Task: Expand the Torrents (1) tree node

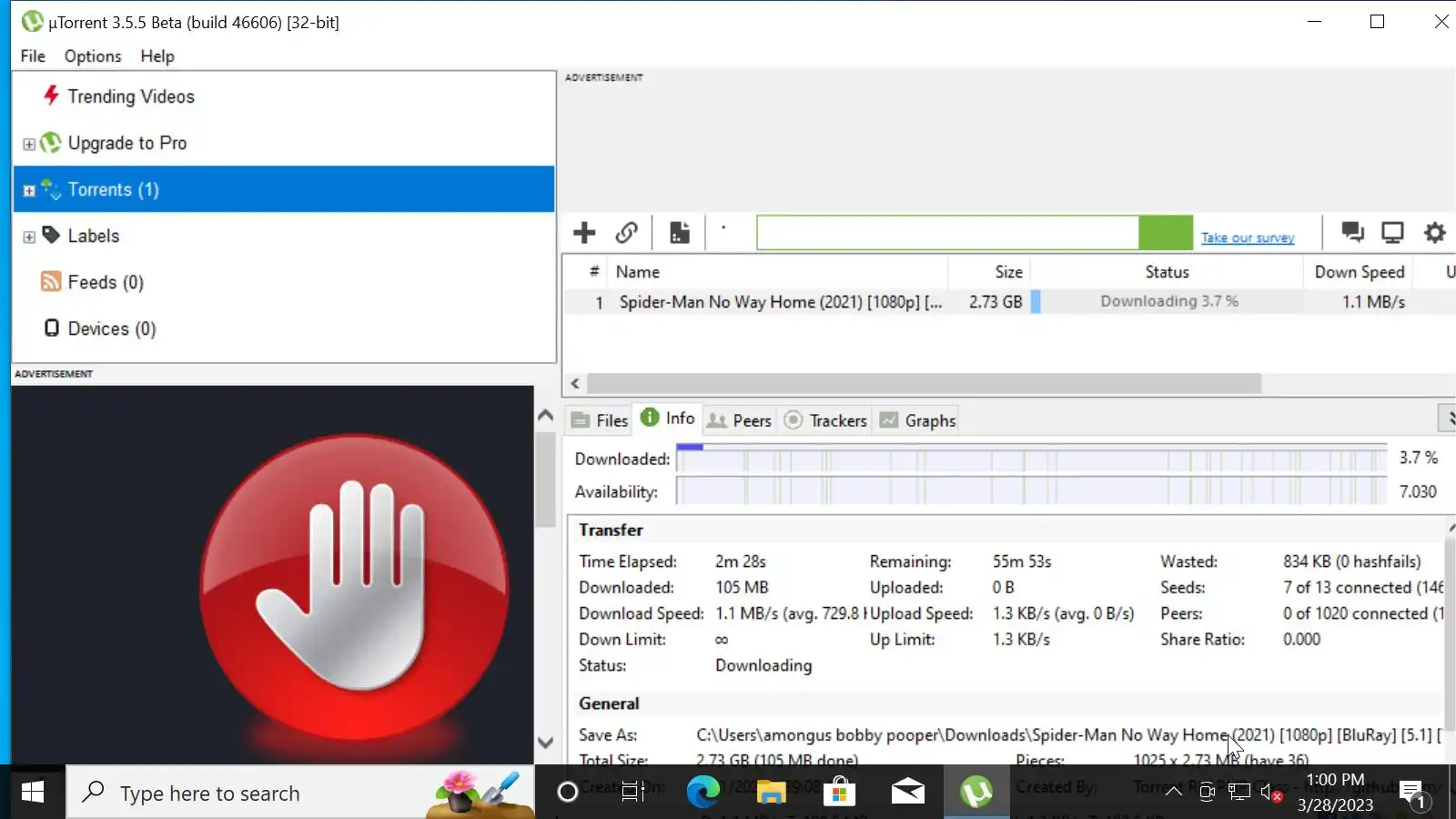Action: coord(29,190)
